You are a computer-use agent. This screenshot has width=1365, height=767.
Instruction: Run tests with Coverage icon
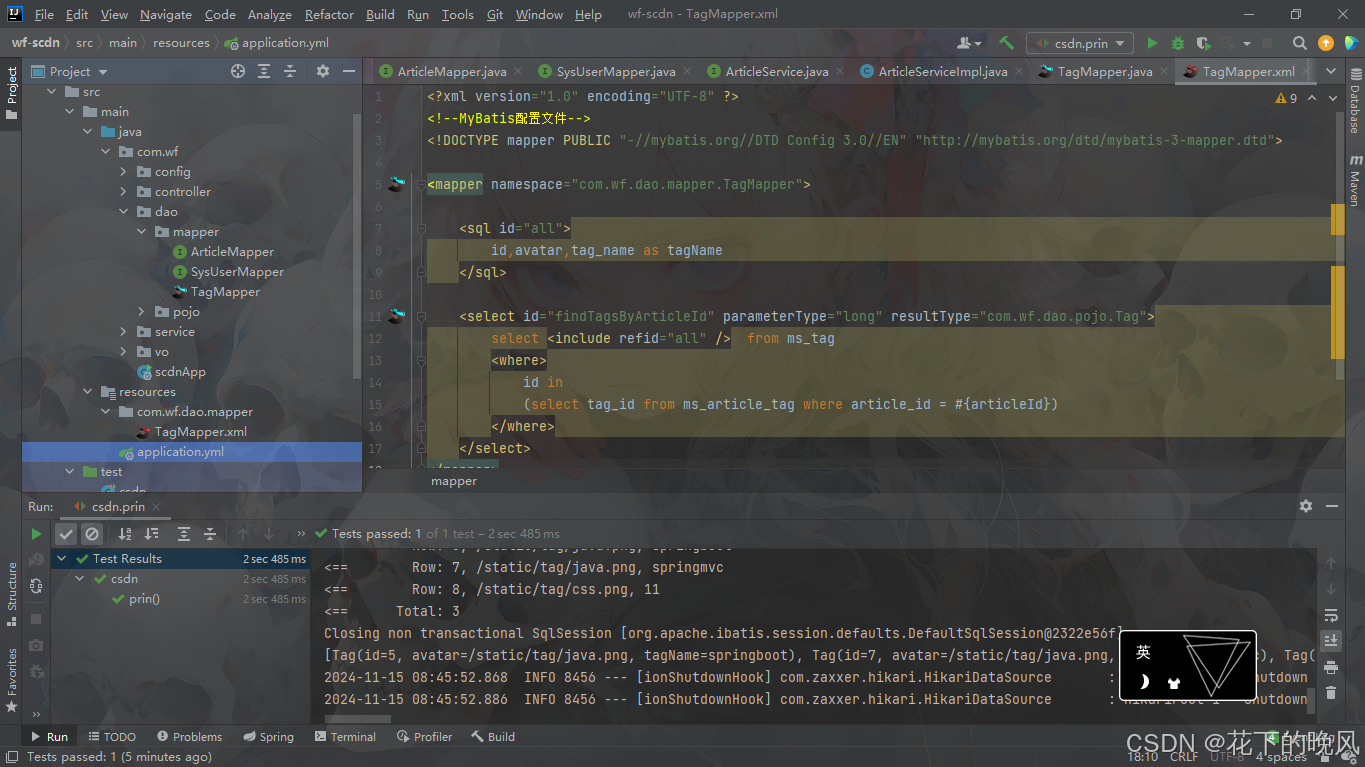pos(1203,42)
